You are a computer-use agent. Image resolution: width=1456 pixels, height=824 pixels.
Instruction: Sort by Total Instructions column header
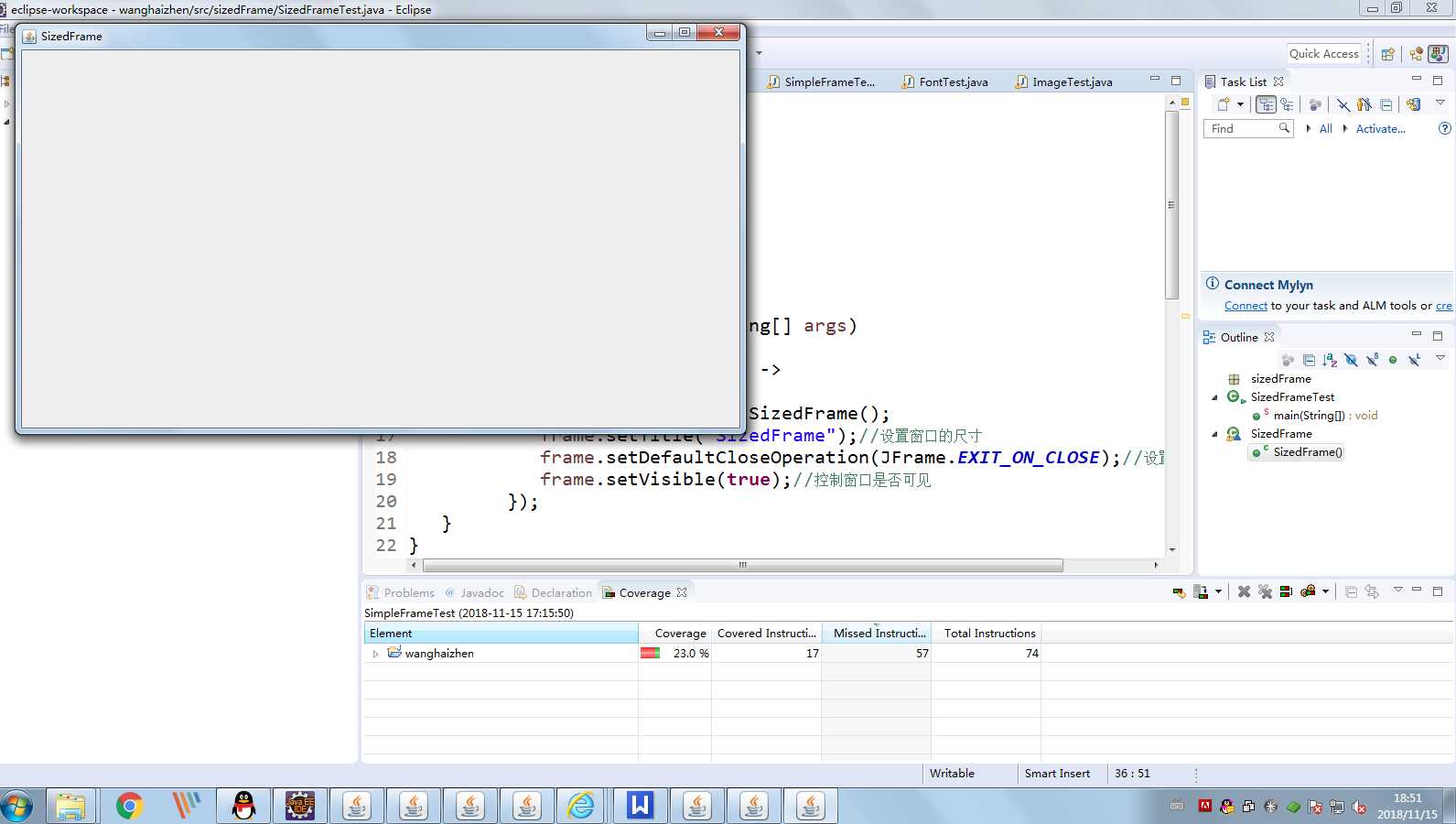(x=987, y=633)
